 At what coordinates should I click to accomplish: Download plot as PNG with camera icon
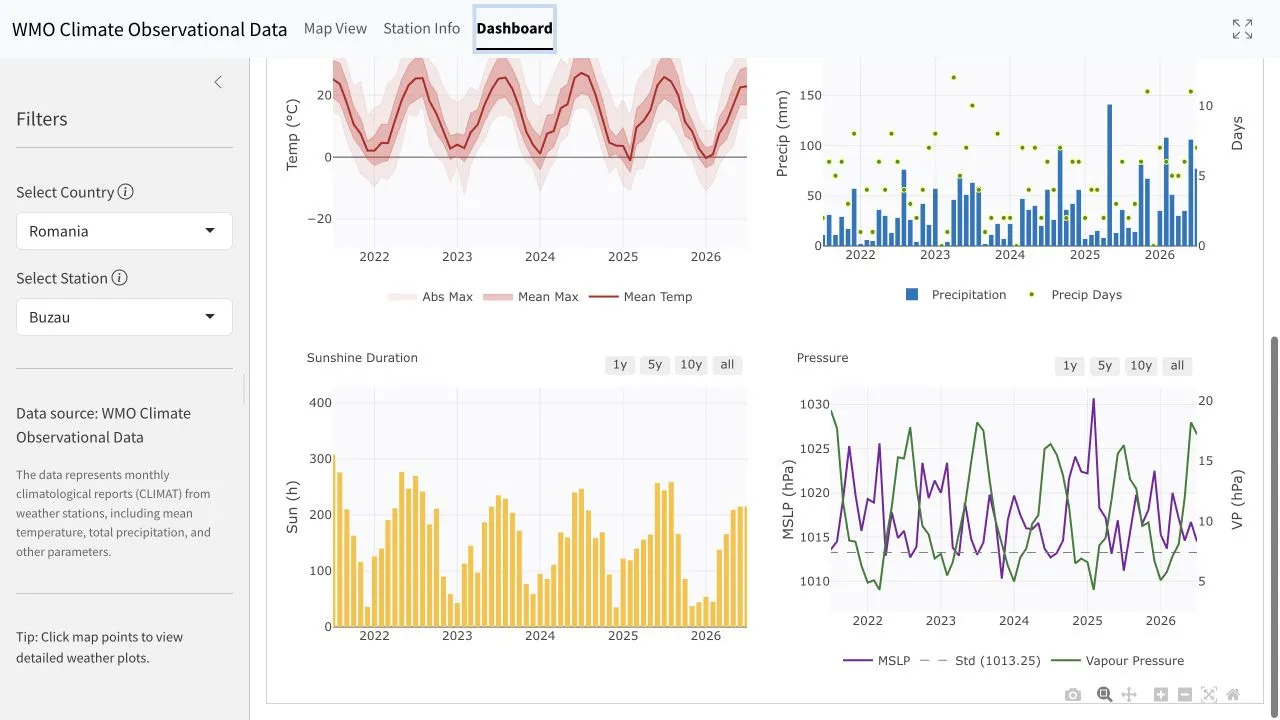click(x=1073, y=695)
